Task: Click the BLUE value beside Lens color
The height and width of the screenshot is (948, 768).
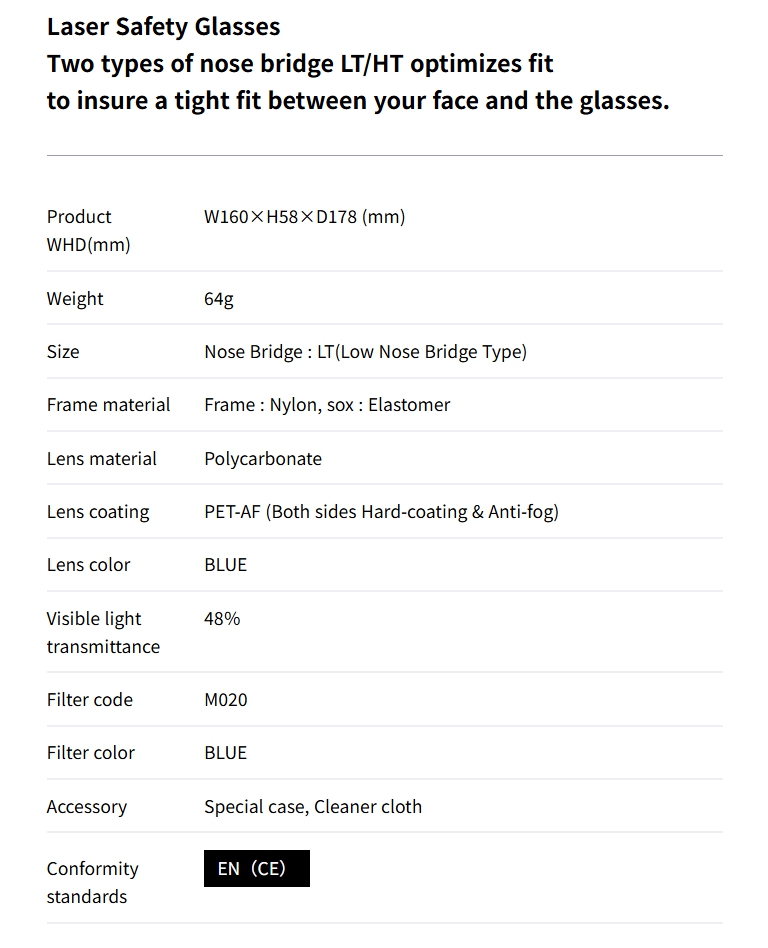Action: (225, 564)
